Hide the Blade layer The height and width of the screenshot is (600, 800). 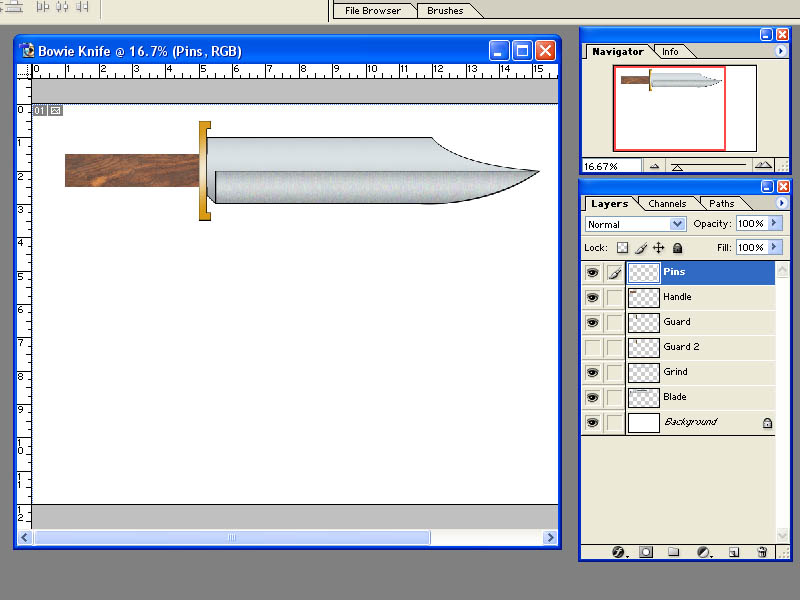592,397
